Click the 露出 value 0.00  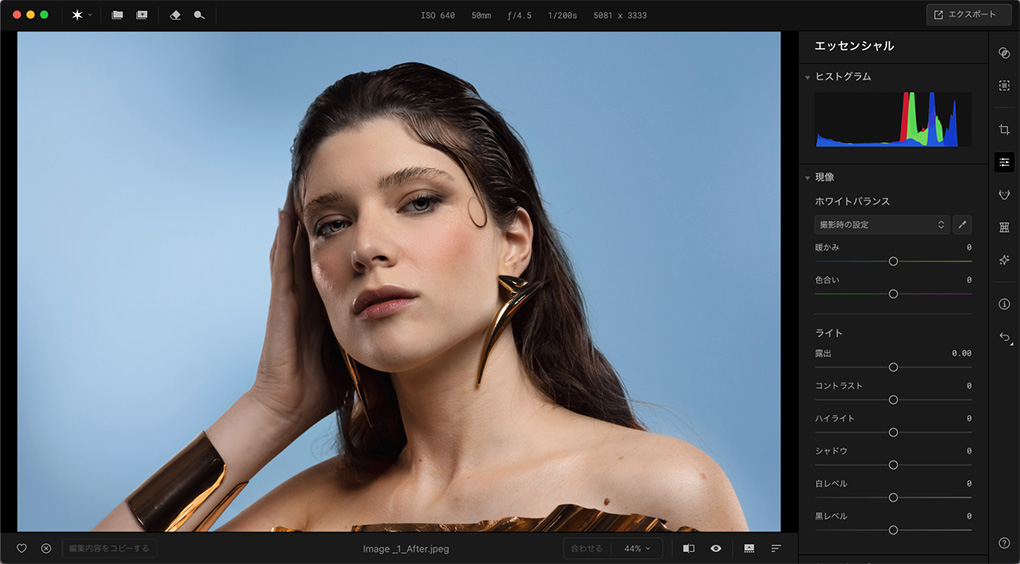[x=961, y=353]
